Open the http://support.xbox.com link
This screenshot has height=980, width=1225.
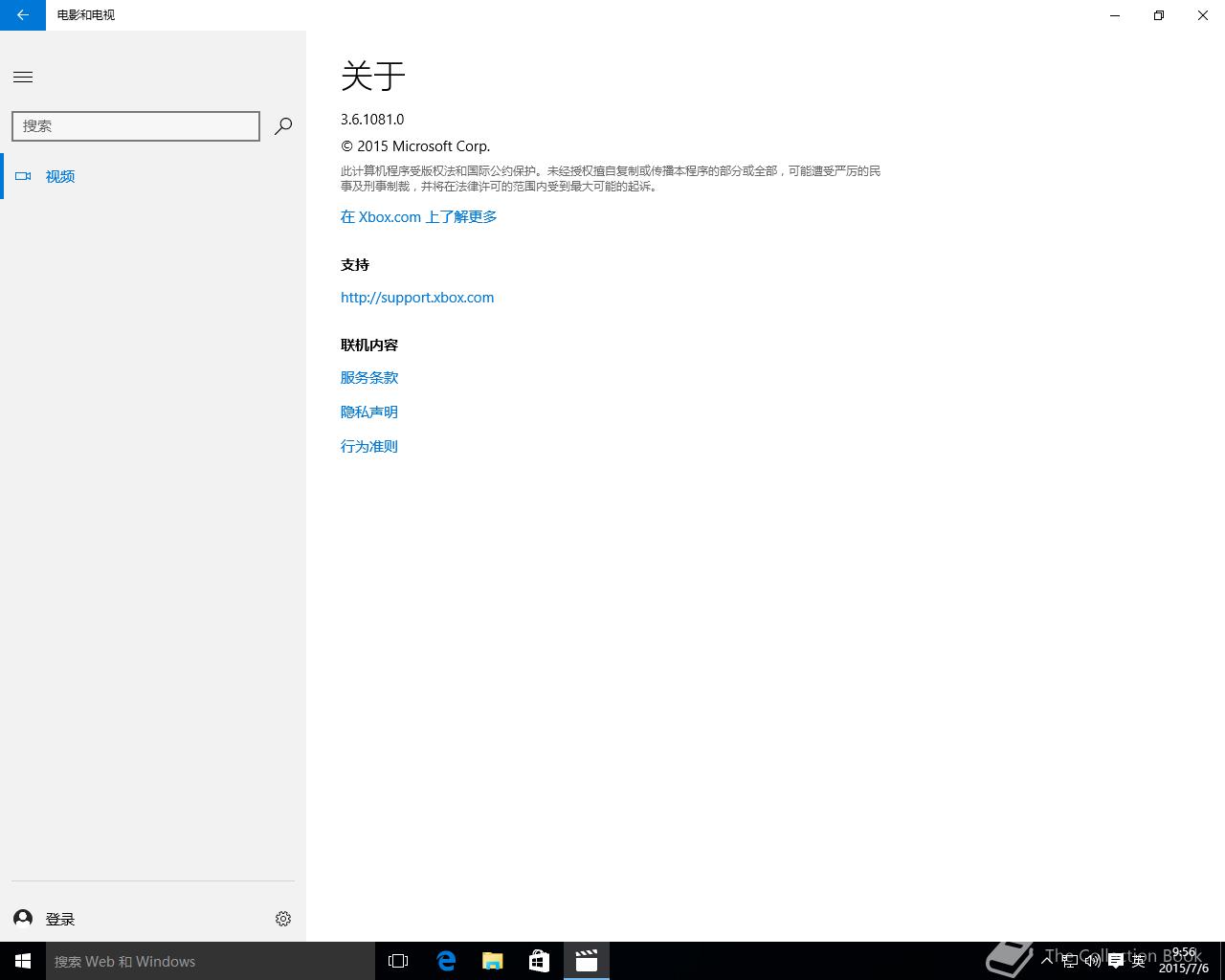tap(417, 298)
